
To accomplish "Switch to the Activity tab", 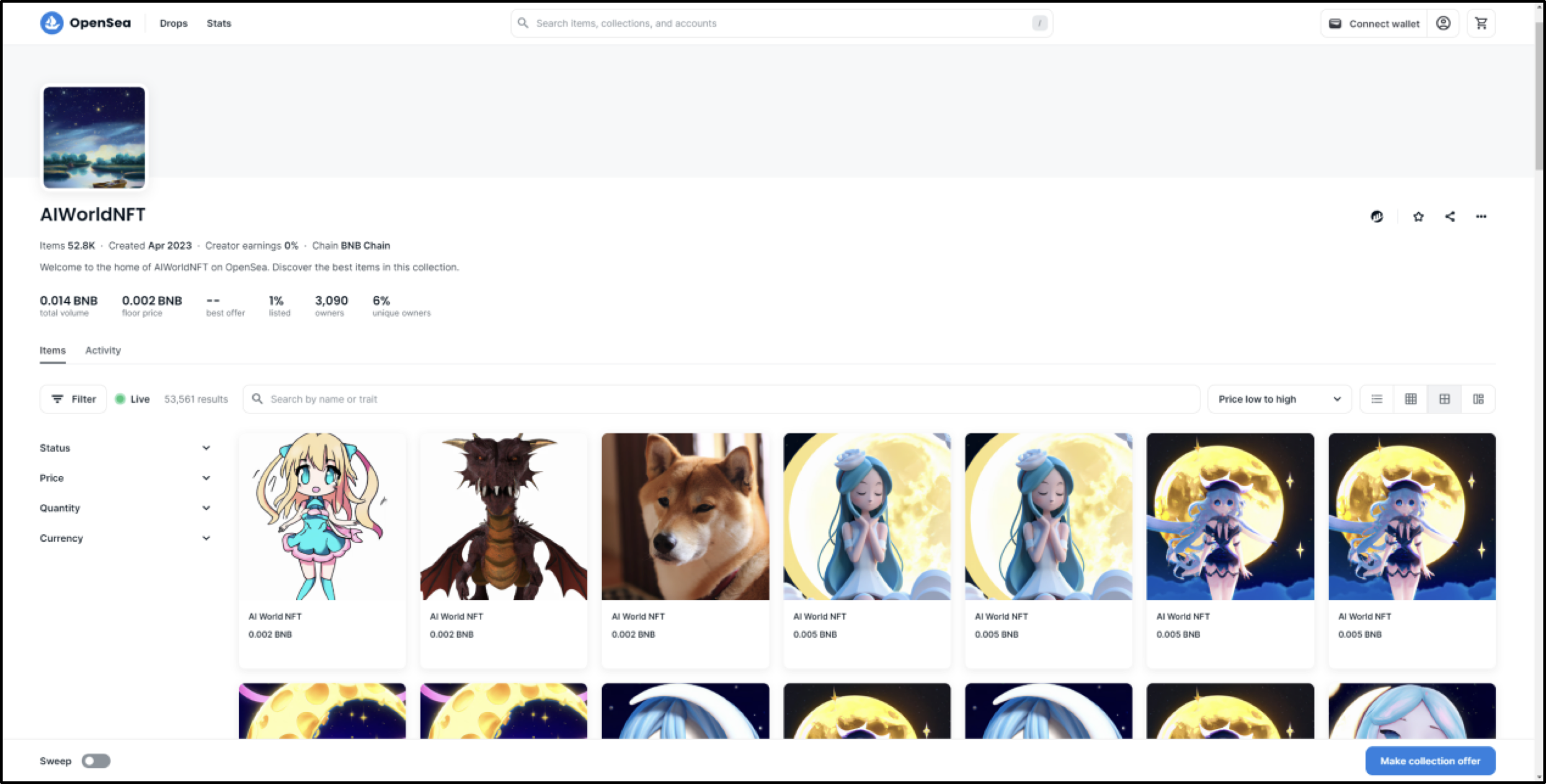I will (x=103, y=350).
